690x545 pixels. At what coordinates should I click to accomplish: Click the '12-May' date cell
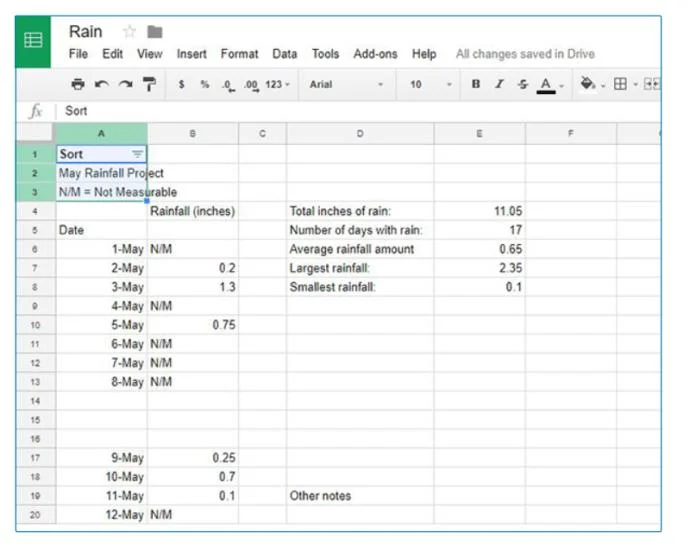[x=101, y=515]
